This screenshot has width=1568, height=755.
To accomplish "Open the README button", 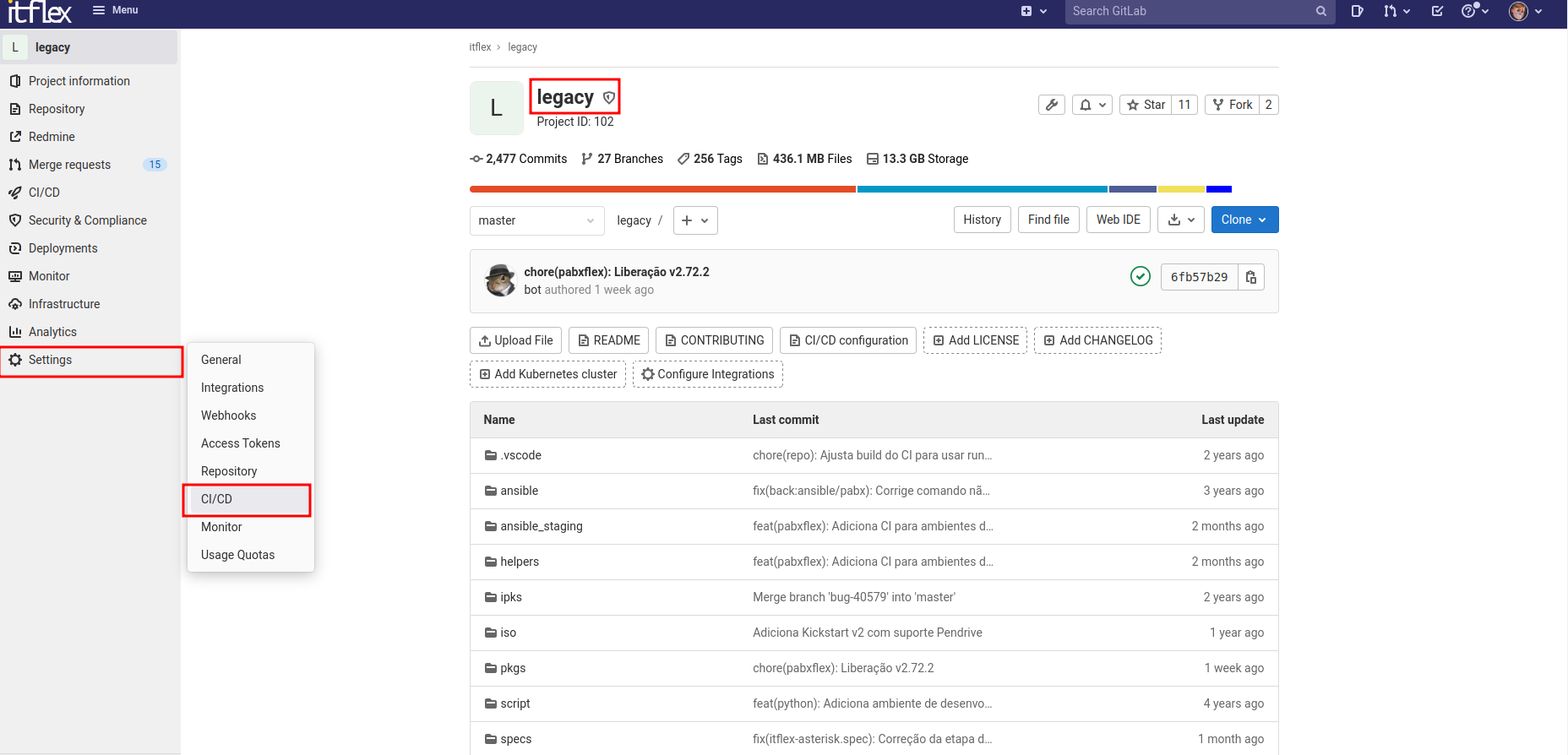I will (608, 340).
